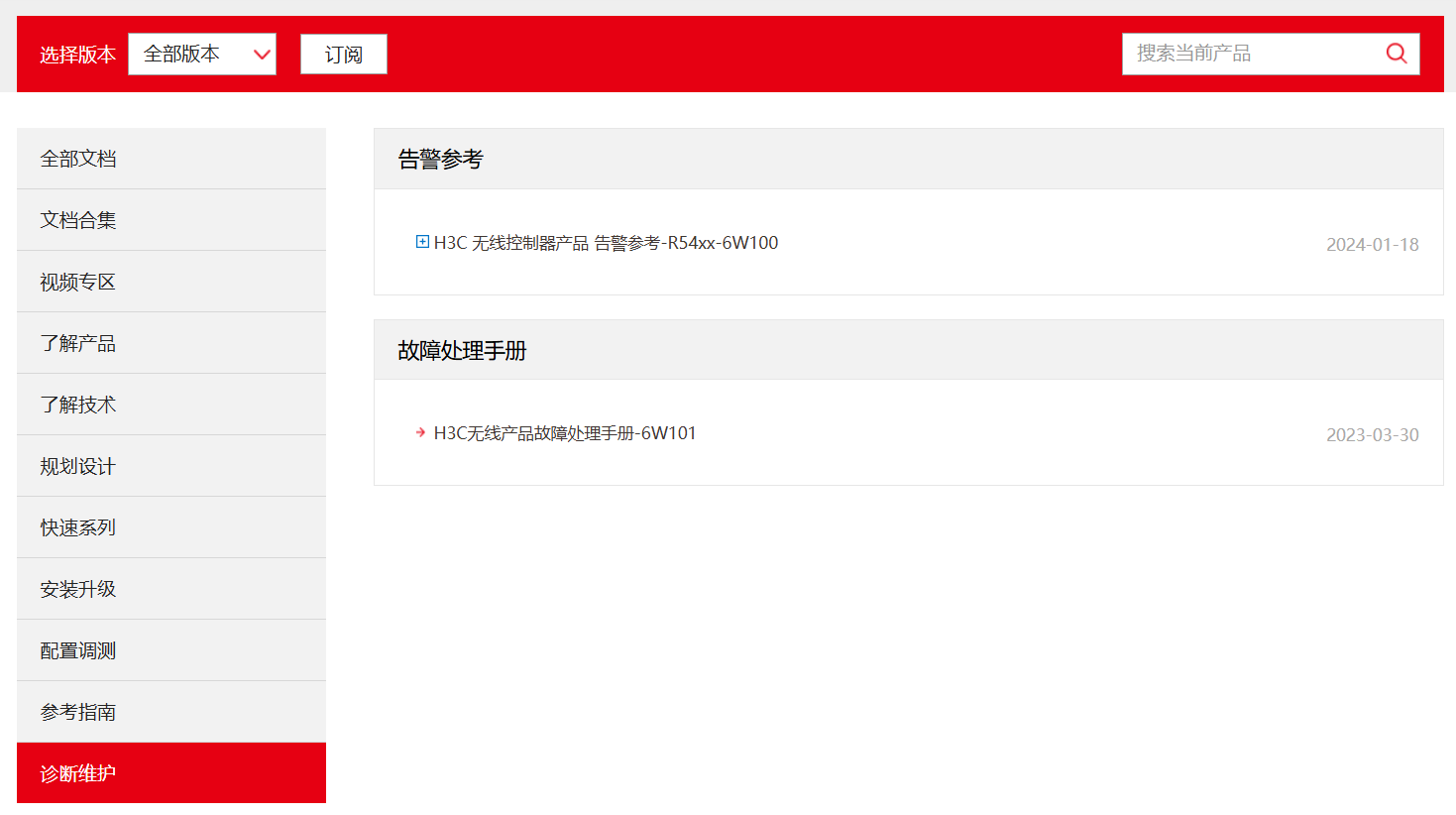1456x815 pixels.
Task: Click the 告警参考 section header
Action: pos(908,159)
